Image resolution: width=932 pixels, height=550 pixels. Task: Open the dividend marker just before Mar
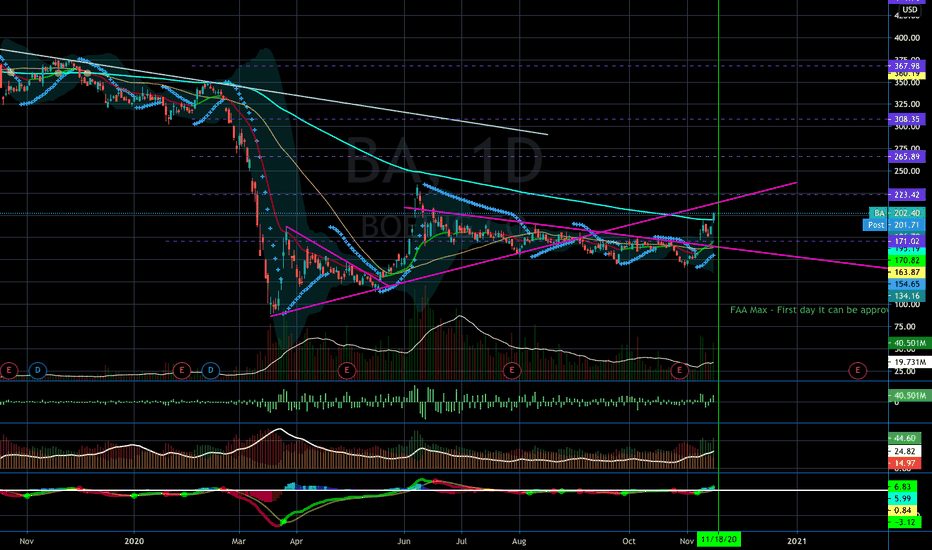point(210,370)
